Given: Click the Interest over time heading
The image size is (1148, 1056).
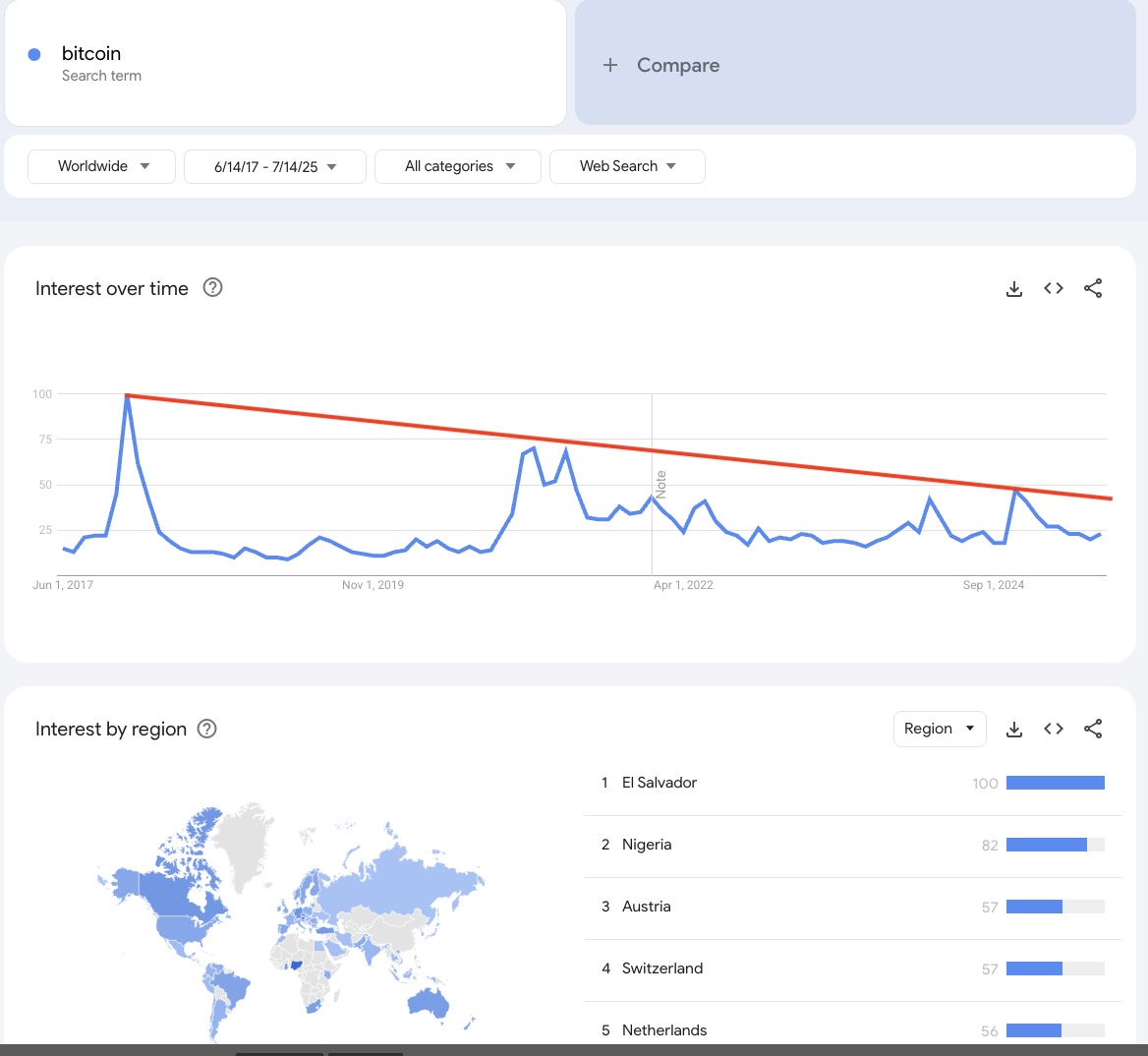Looking at the screenshot, I should [x=112, y=288].
